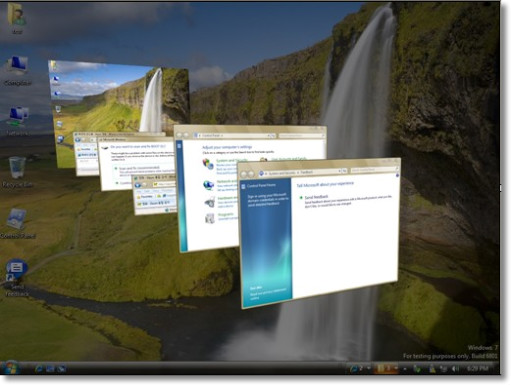The image size is (511, 385).
Task: Click the Programs category link
Action: (x=226, y=215)
